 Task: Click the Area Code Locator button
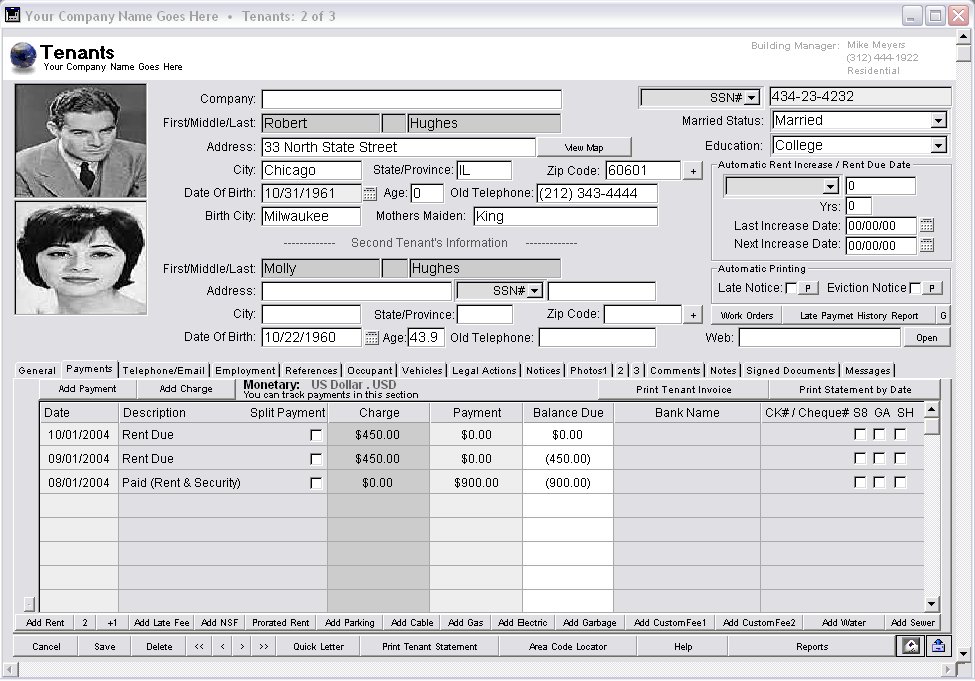coord(568,647)
